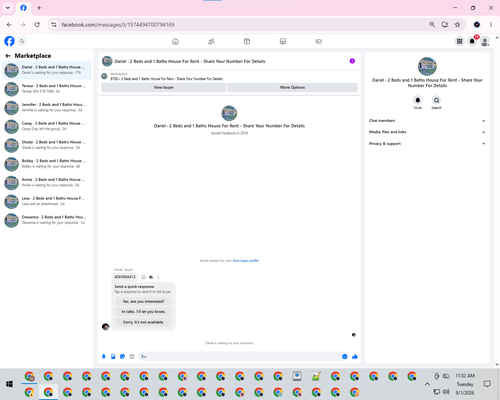Click the volume speaker icon in system tray
This screenshot has height=400, width=500.
(446, 392)
